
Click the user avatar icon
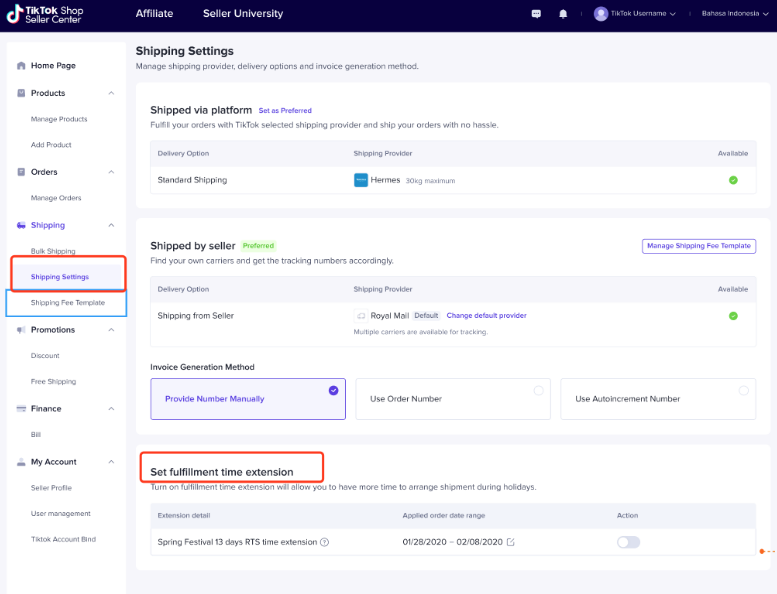(x=601, y=14)
